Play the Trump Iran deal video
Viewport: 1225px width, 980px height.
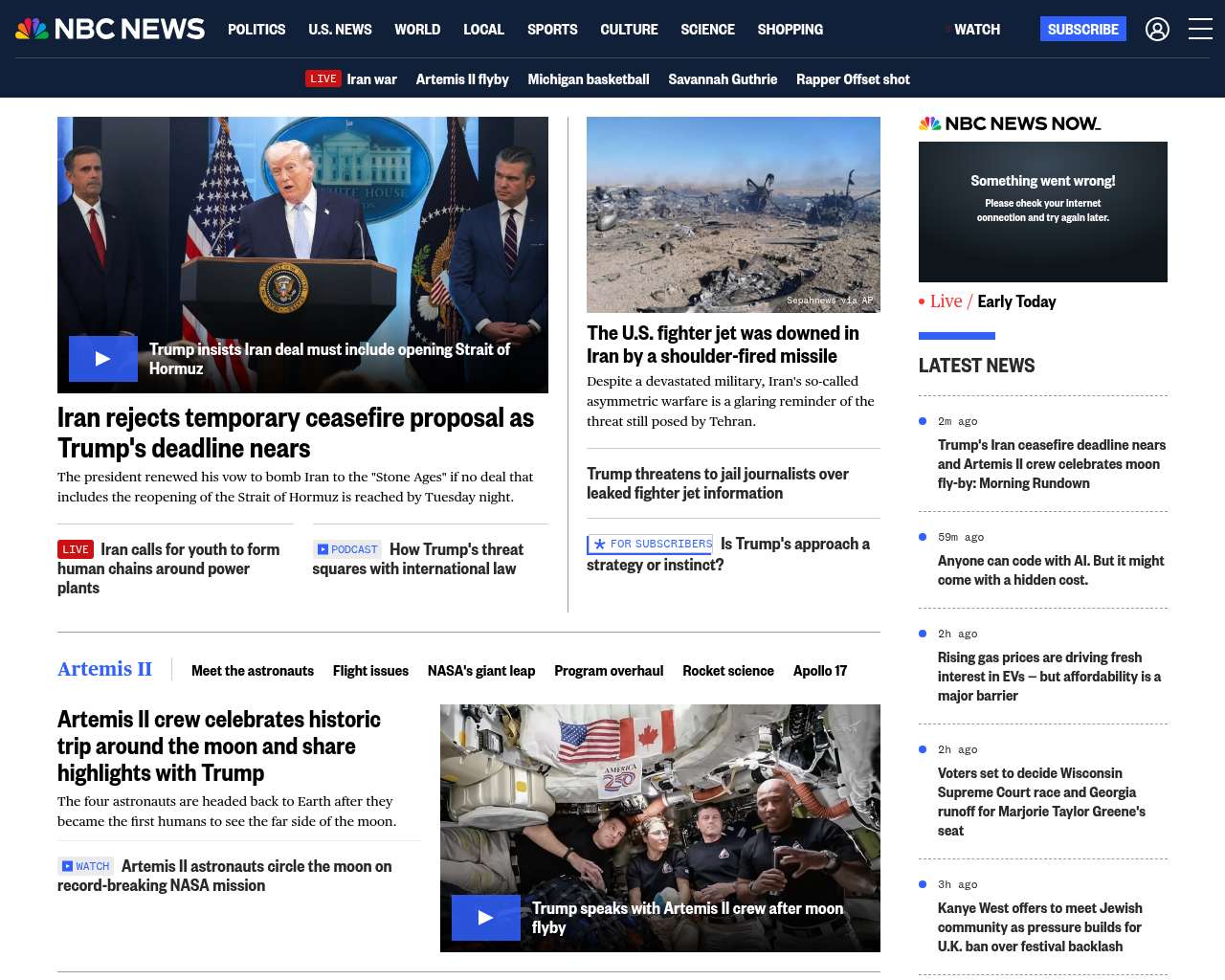103,359
